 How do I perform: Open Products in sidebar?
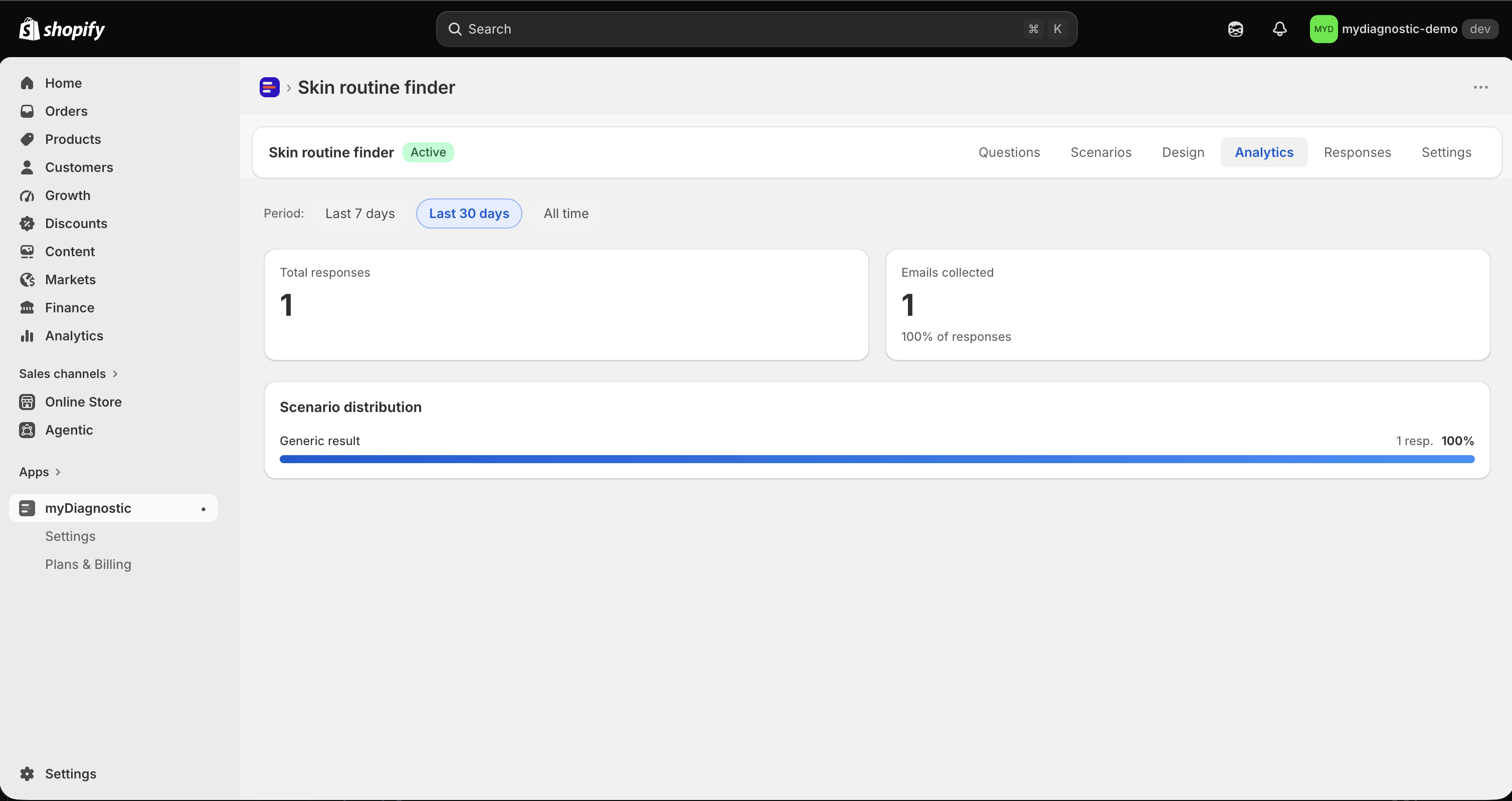coord(113,139)
